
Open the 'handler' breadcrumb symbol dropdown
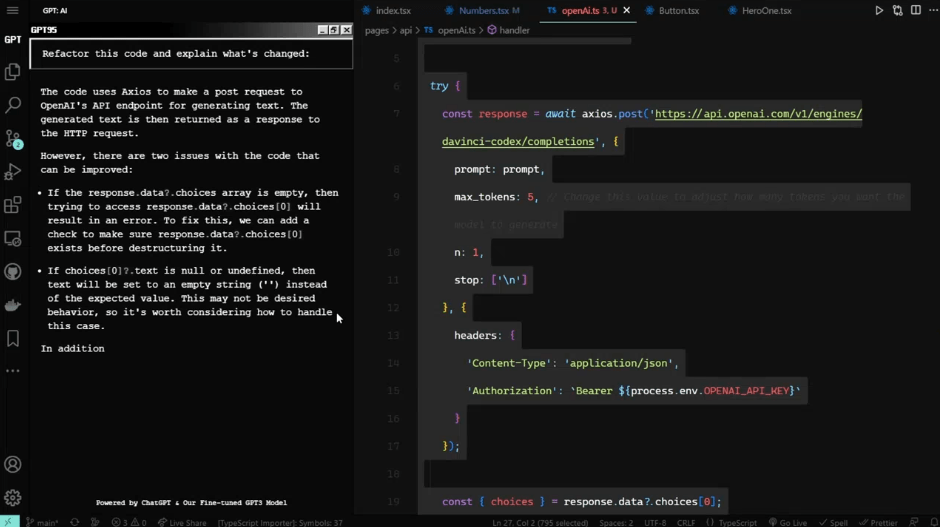[514, 31]
